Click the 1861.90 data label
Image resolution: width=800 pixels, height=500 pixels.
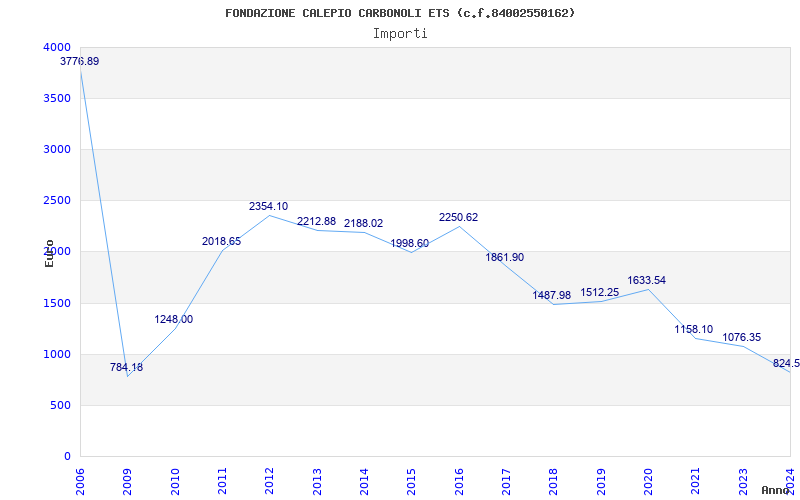(x=505, y=258)
